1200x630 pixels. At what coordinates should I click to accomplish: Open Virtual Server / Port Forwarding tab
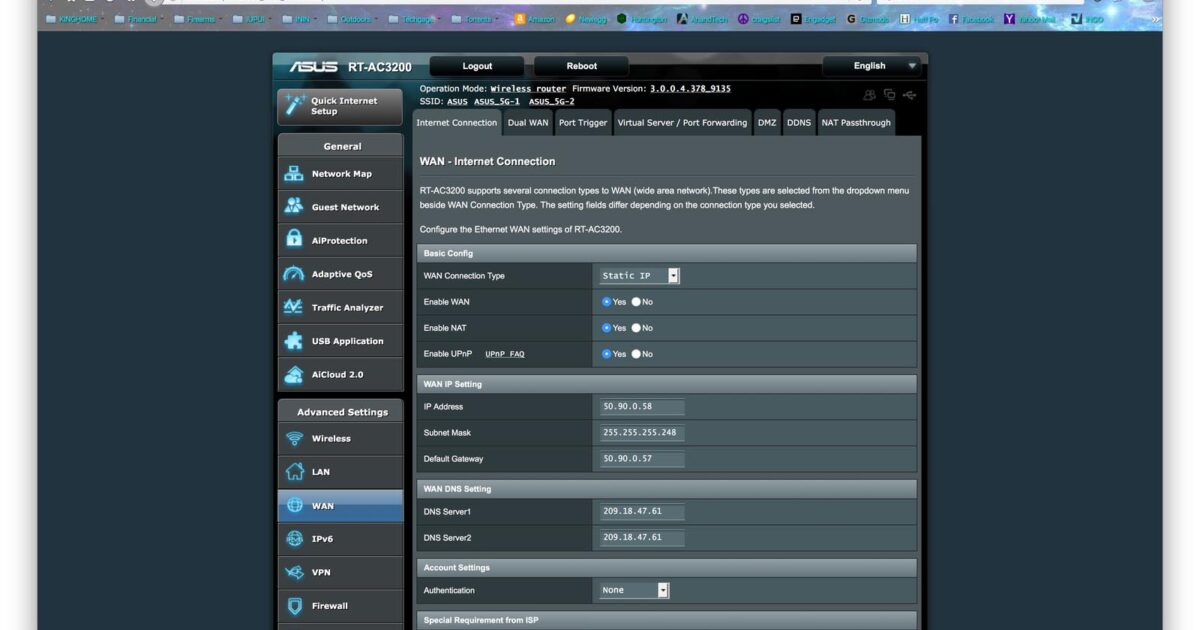682,123
